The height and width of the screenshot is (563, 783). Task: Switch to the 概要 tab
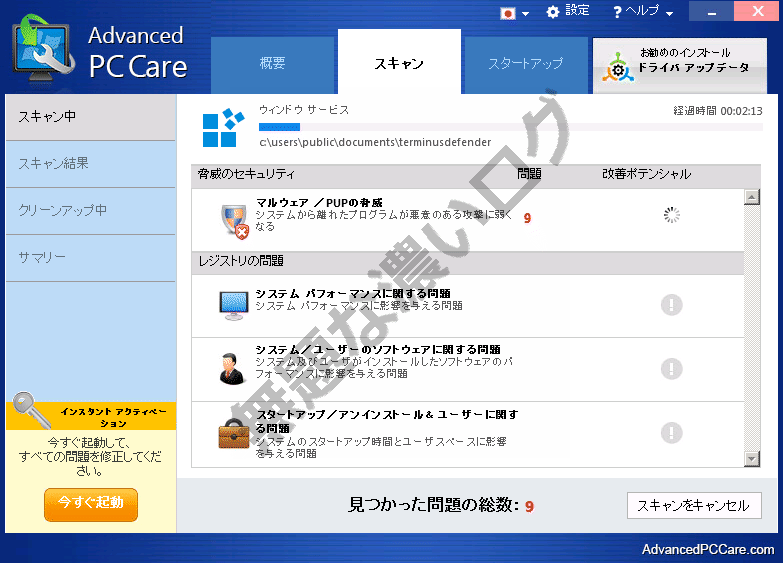click(x=272, y=65)
